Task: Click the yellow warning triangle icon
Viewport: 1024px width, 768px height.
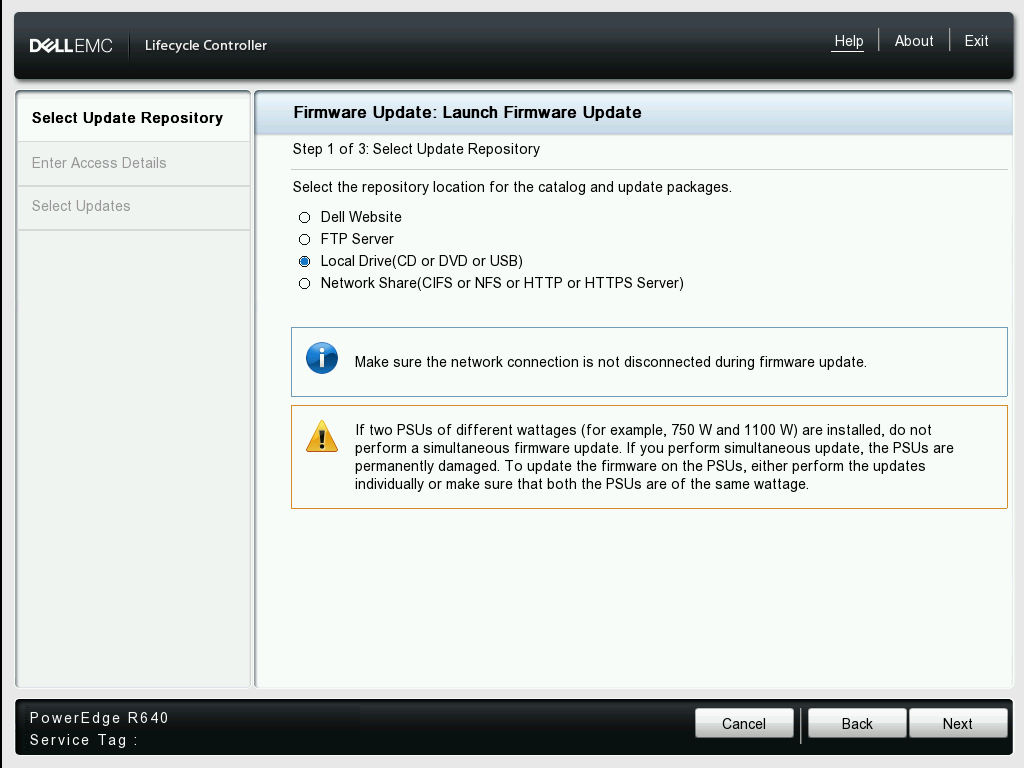Action: coord(321,436)
